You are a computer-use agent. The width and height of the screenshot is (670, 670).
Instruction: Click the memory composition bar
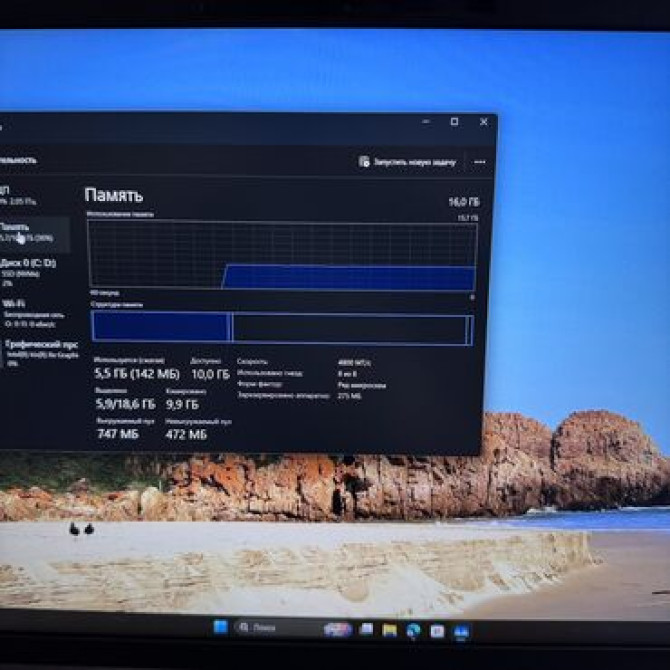tap(282, 328)
